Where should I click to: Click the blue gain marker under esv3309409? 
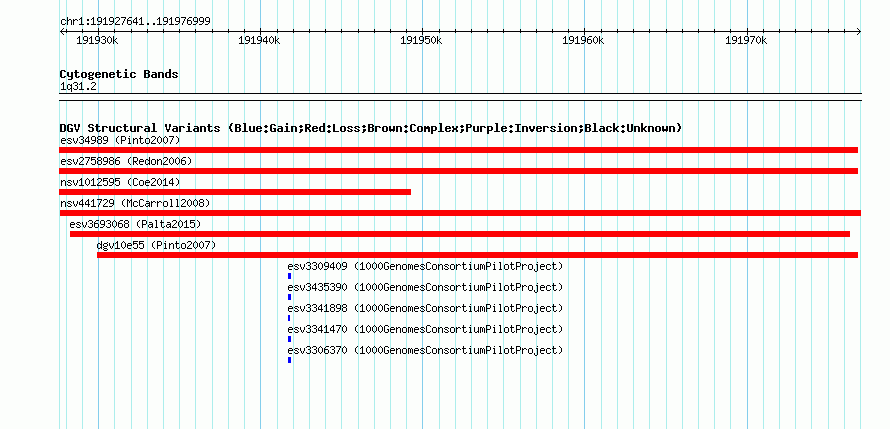[289, 276]
